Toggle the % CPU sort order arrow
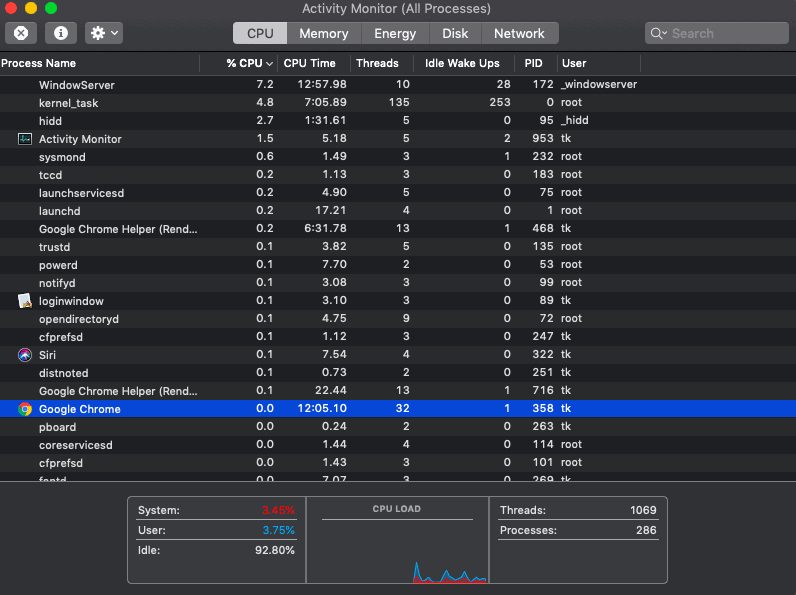This screenshot has width=796, height=595. (x=270, y=64)
